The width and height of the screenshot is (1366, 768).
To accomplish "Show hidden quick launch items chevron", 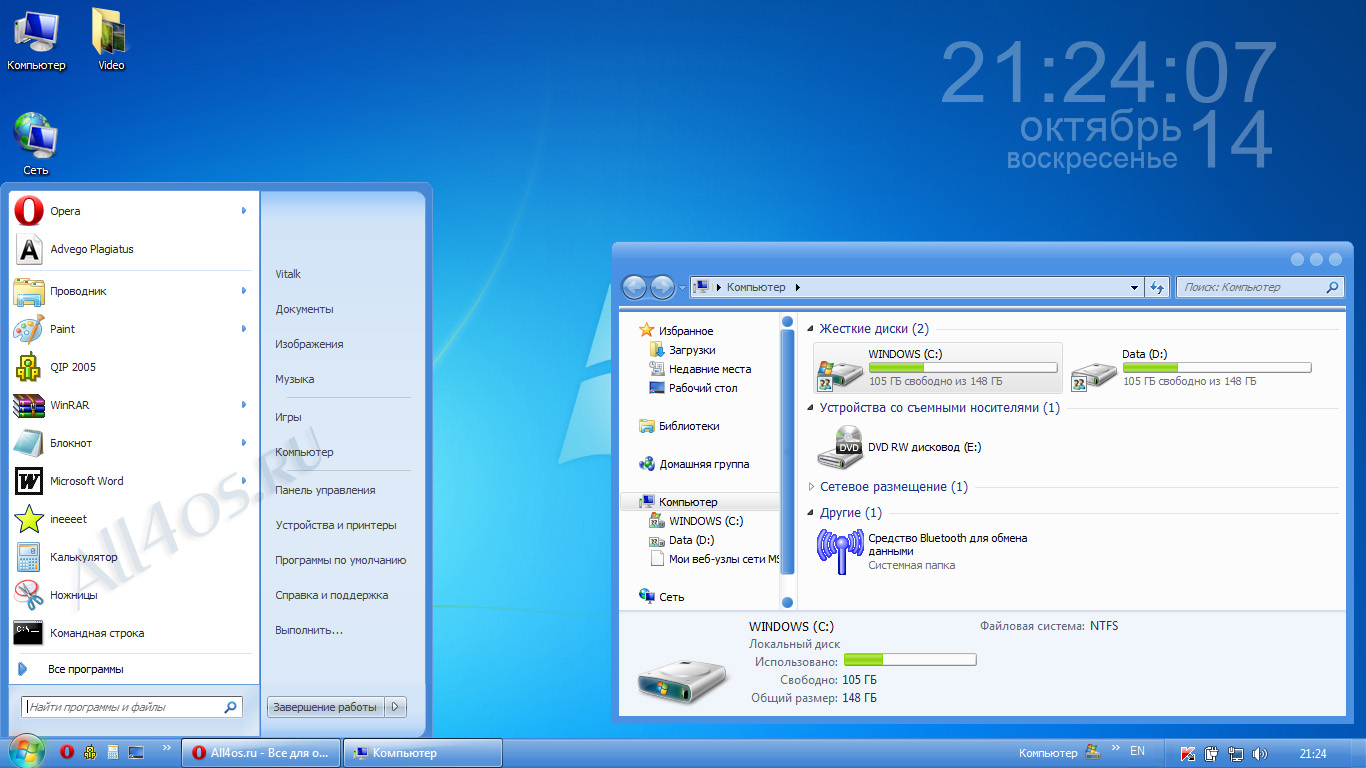I will coord(166,748).
